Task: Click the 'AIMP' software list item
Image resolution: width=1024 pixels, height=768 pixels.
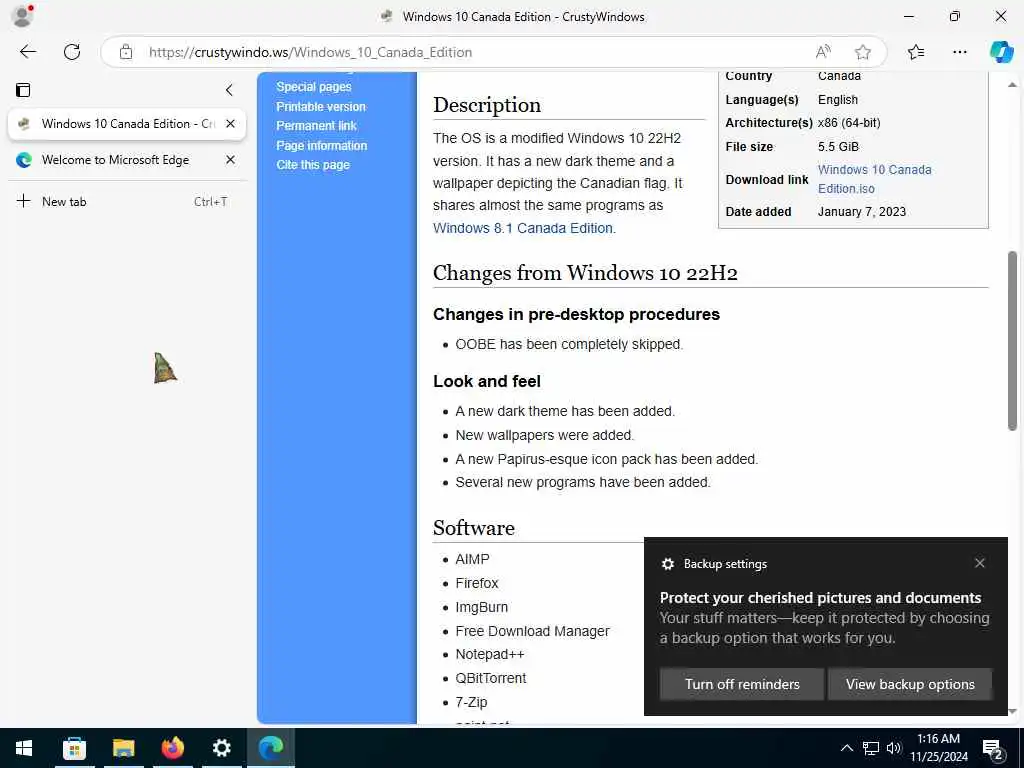Action: click(472, 559)
